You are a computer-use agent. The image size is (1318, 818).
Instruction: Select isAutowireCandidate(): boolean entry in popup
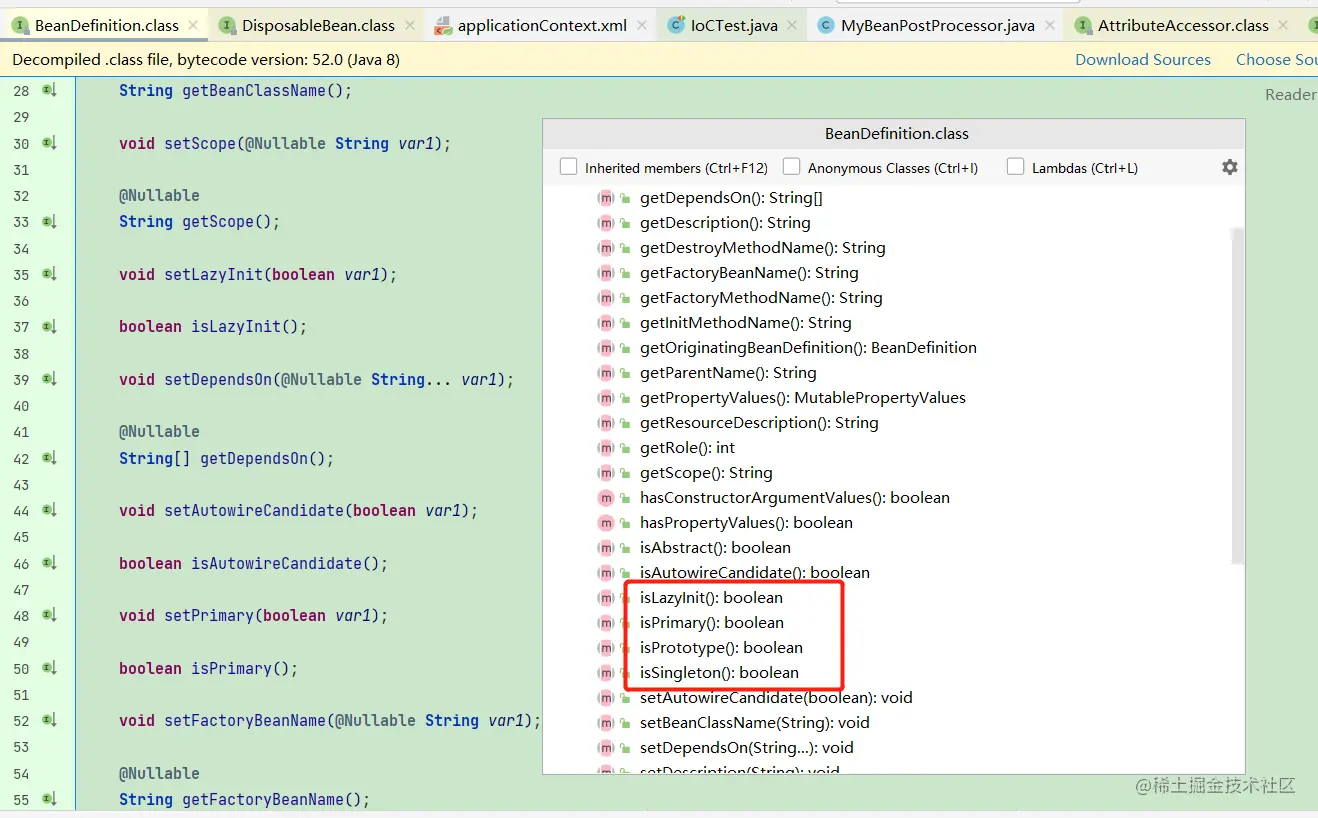click(755, 573)
